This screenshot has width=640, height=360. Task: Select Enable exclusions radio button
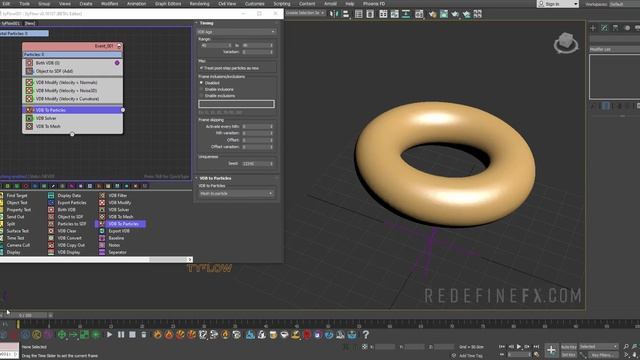tap(201, 96)
